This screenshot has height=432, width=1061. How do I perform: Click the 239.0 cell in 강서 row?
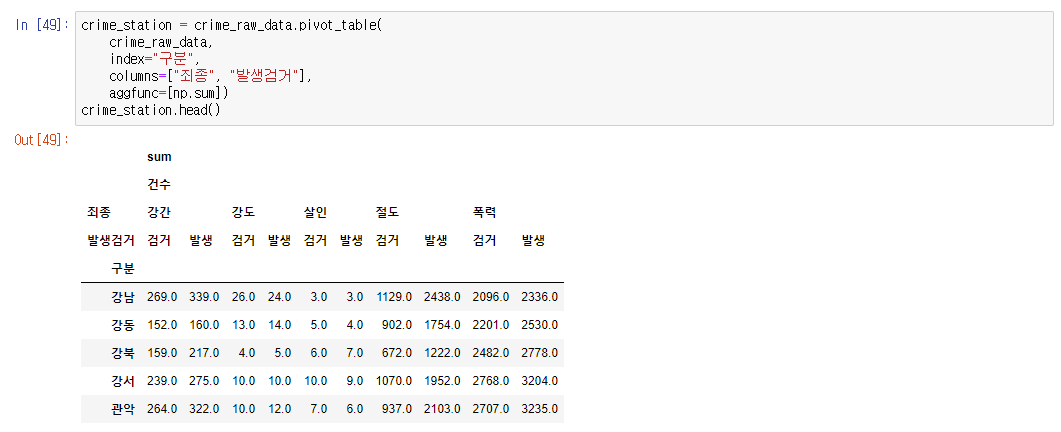click(162, 381)
